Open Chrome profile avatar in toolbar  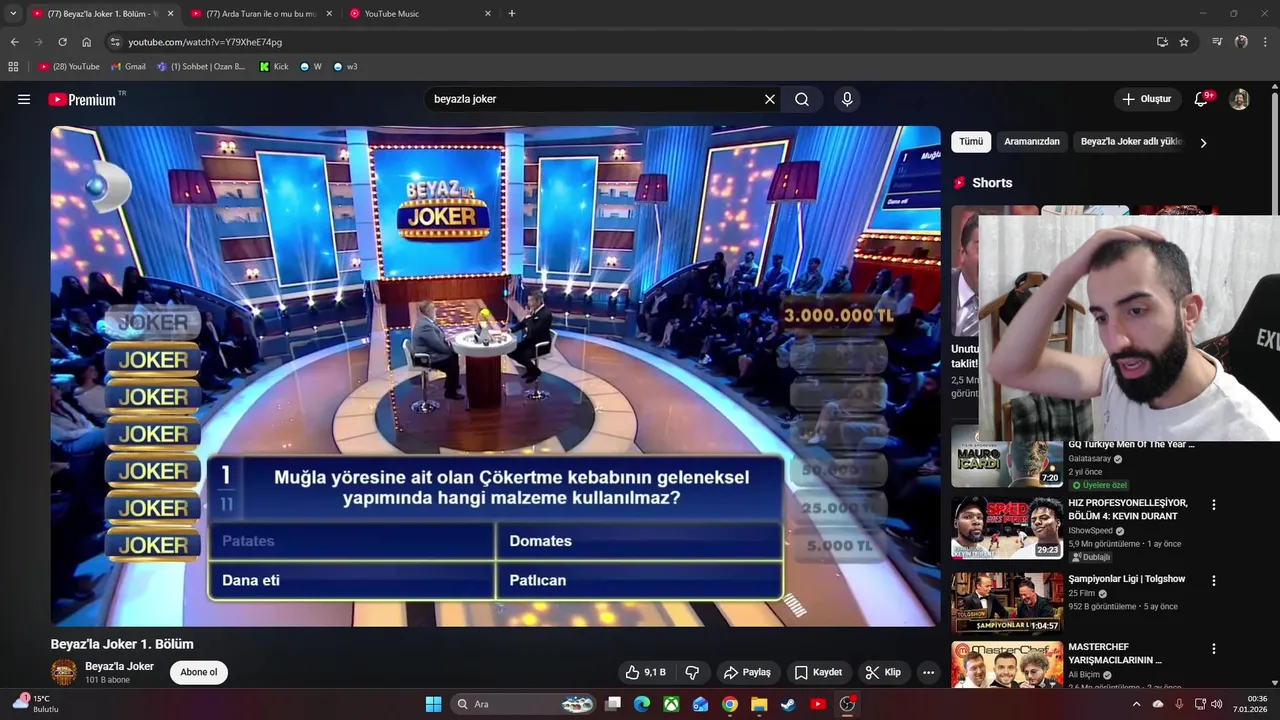pos(1241,42)
